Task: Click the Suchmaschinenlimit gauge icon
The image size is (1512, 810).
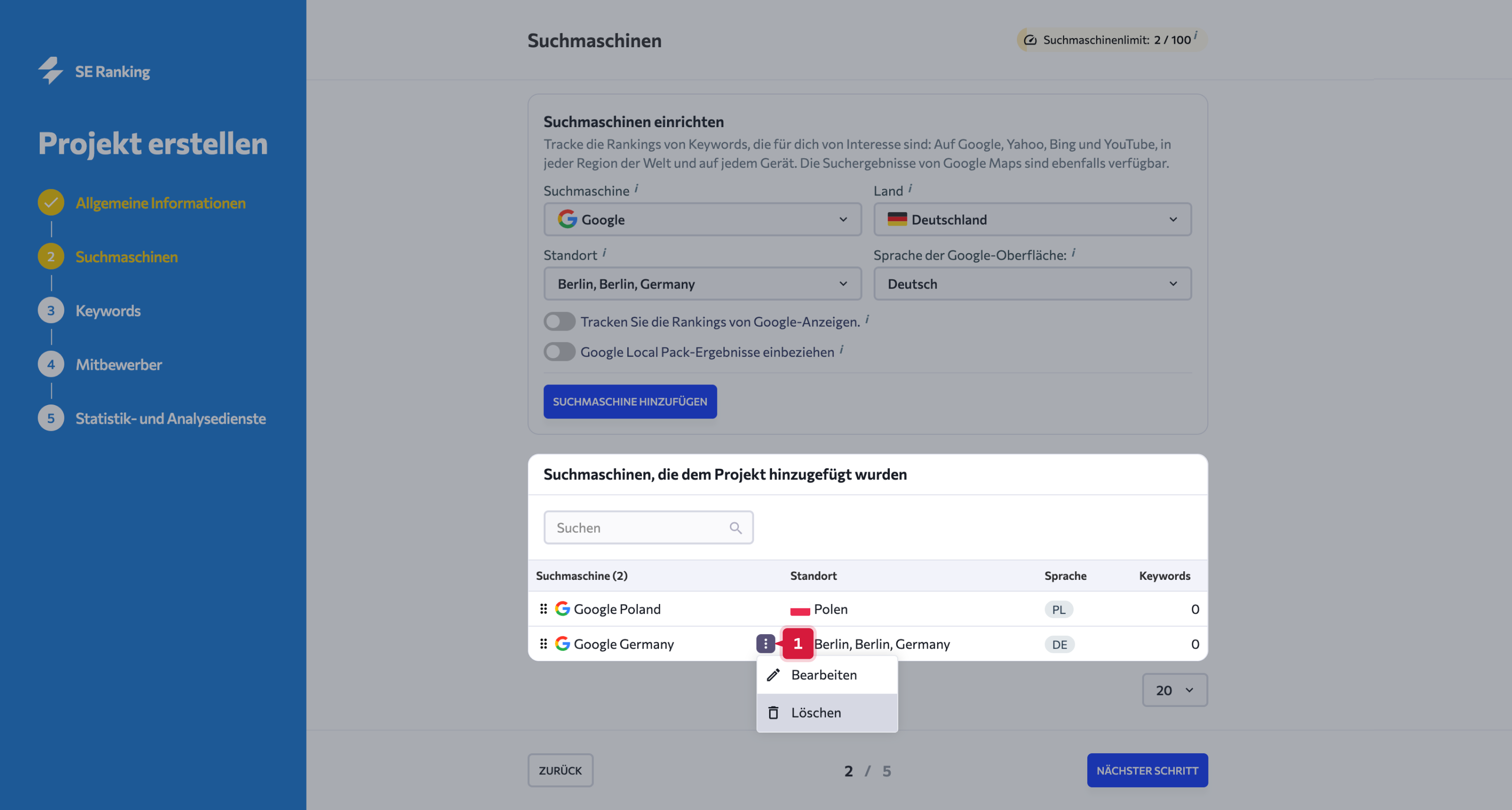Action: click(1030, 40)
